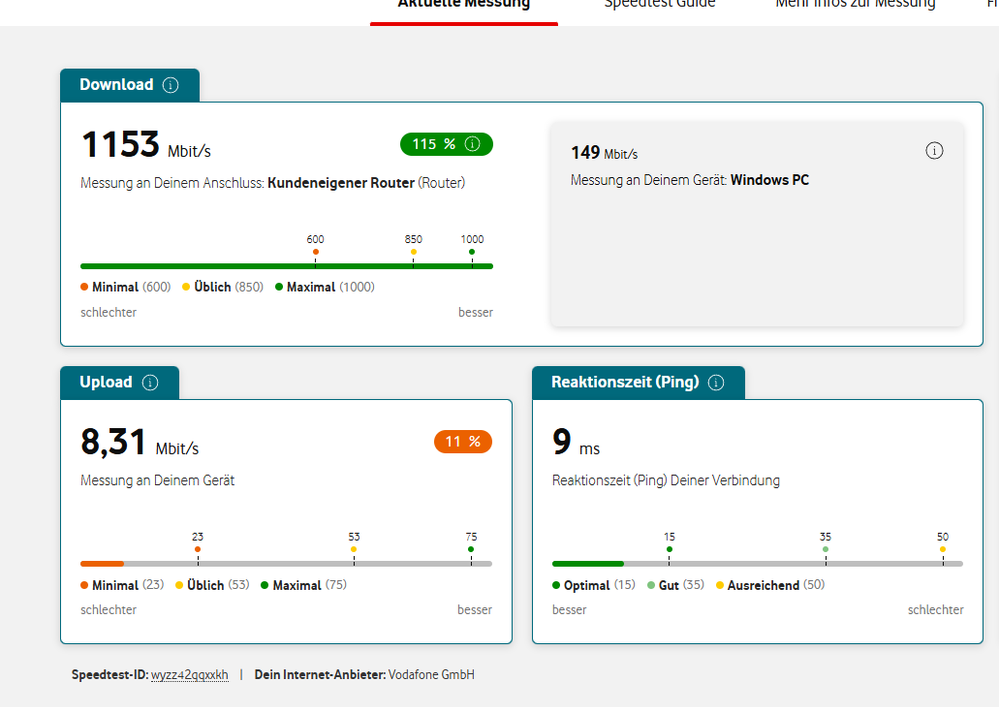Click the 1000 marker on download bar
The width and height of the screenshot is (999, 707).
pos(472,252)
